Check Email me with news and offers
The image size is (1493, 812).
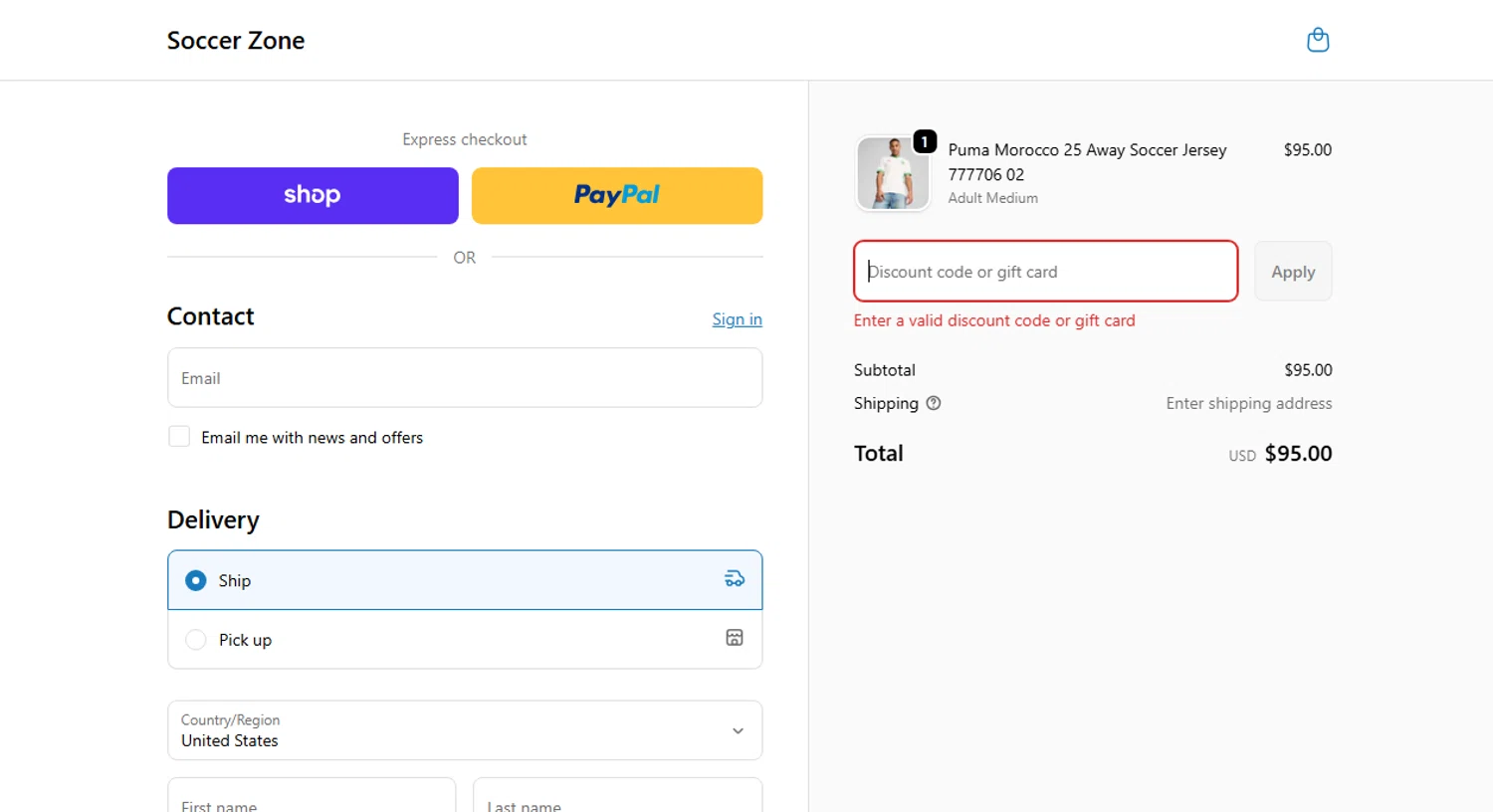pyautogui.click(x=179, y=437)
